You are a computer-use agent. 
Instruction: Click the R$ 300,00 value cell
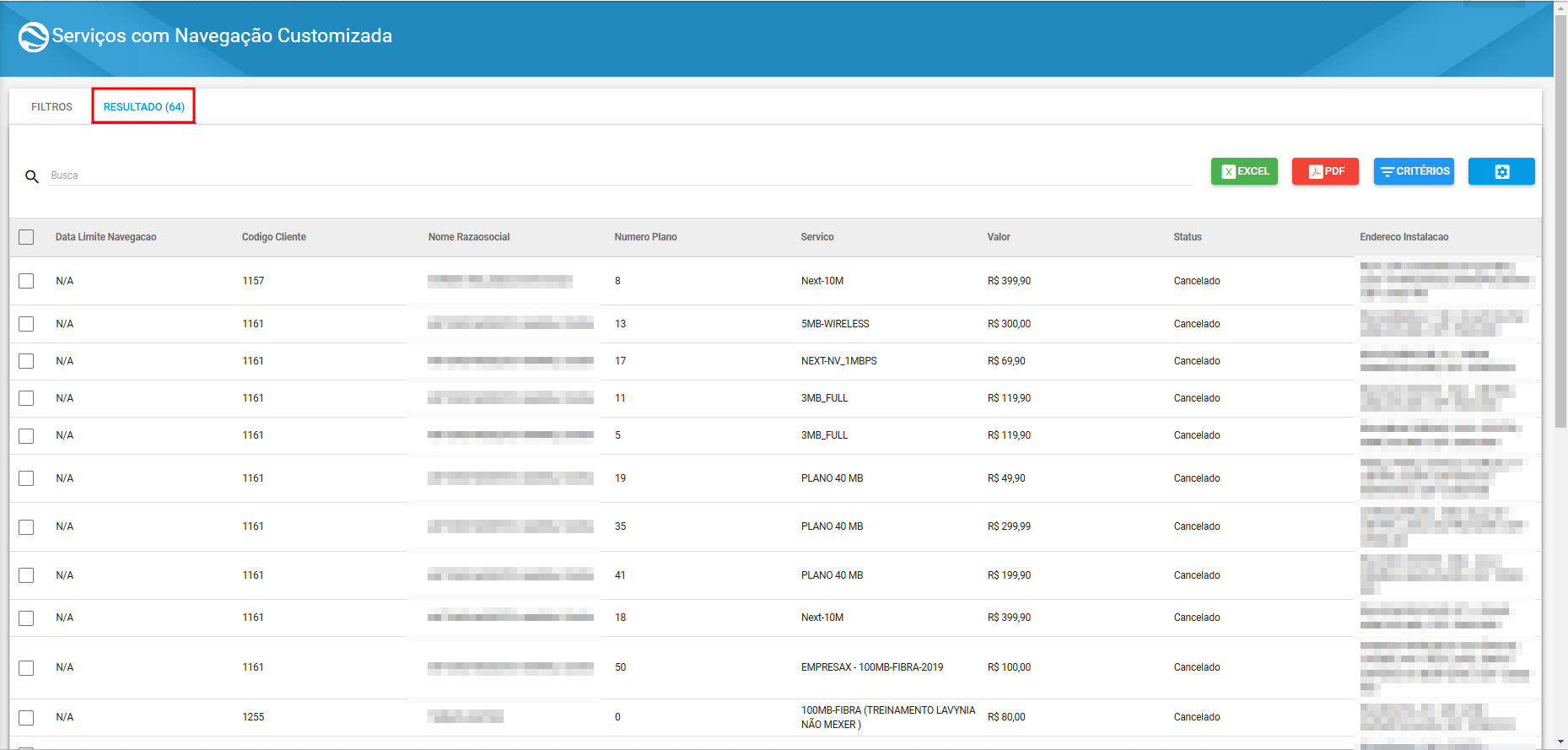[x=1010, y=324]
